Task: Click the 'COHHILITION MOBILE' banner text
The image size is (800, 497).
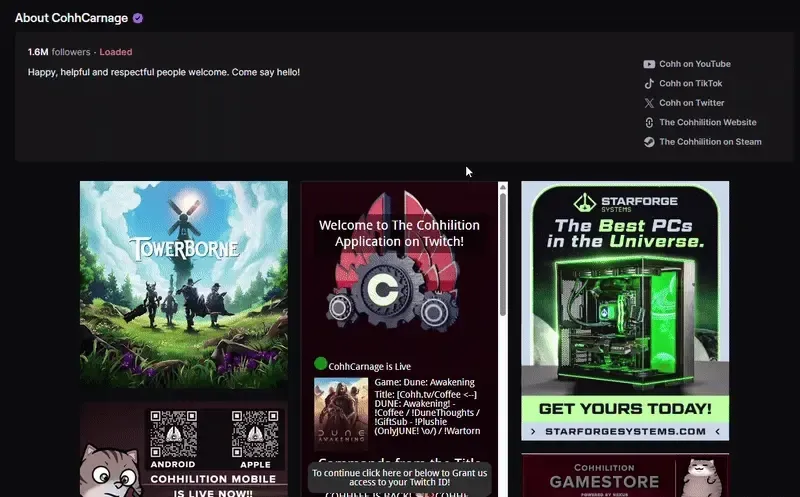Action: point(213,479)
